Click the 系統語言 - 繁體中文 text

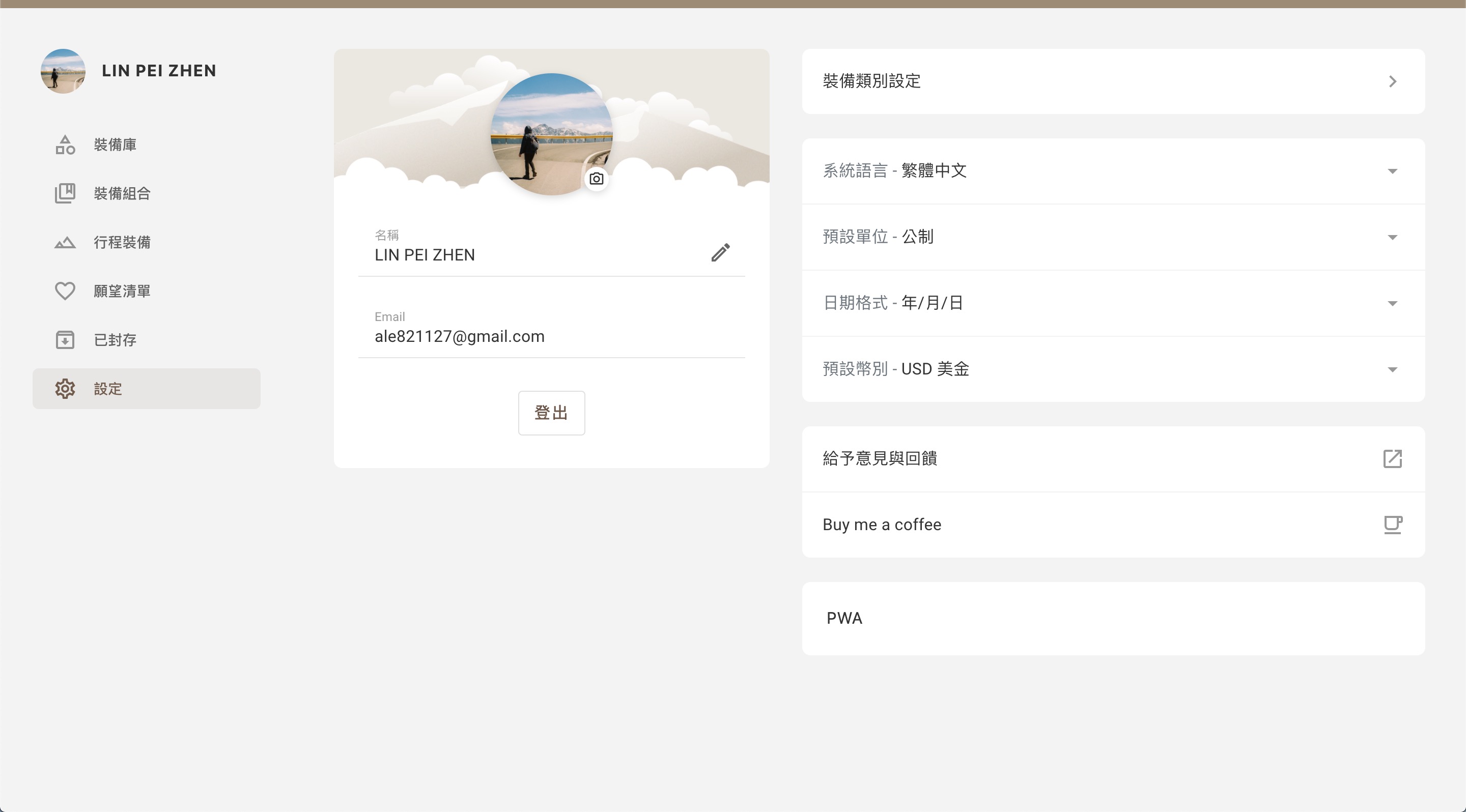click(x=895, y=170)
